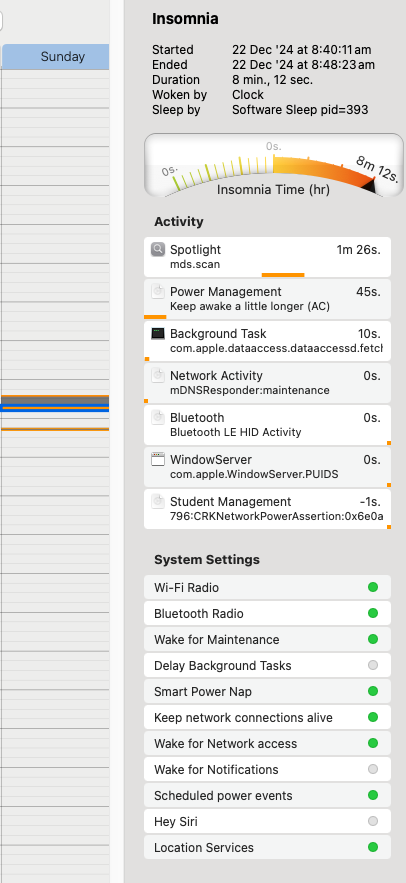Click the WindowServer window icon
The image size is (406, 883).
pyautogui.click(x=158, y=460)
